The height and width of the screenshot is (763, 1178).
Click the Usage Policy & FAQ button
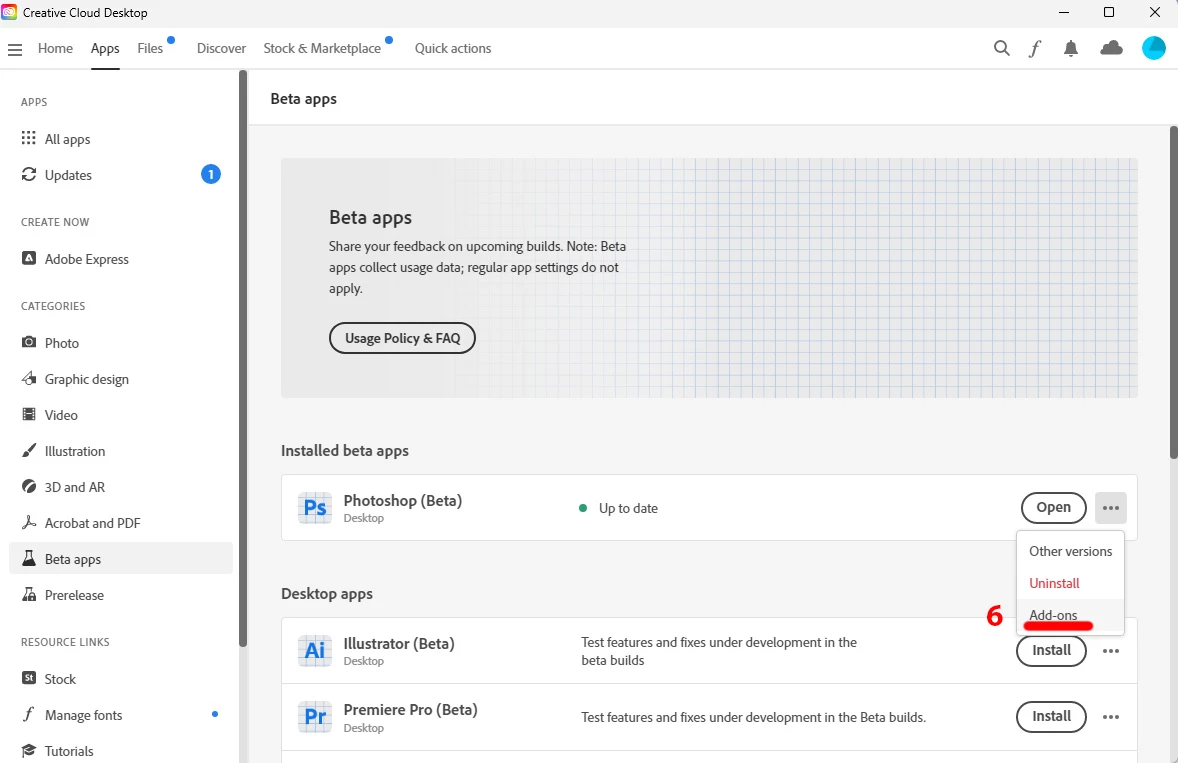pos(402,338)
